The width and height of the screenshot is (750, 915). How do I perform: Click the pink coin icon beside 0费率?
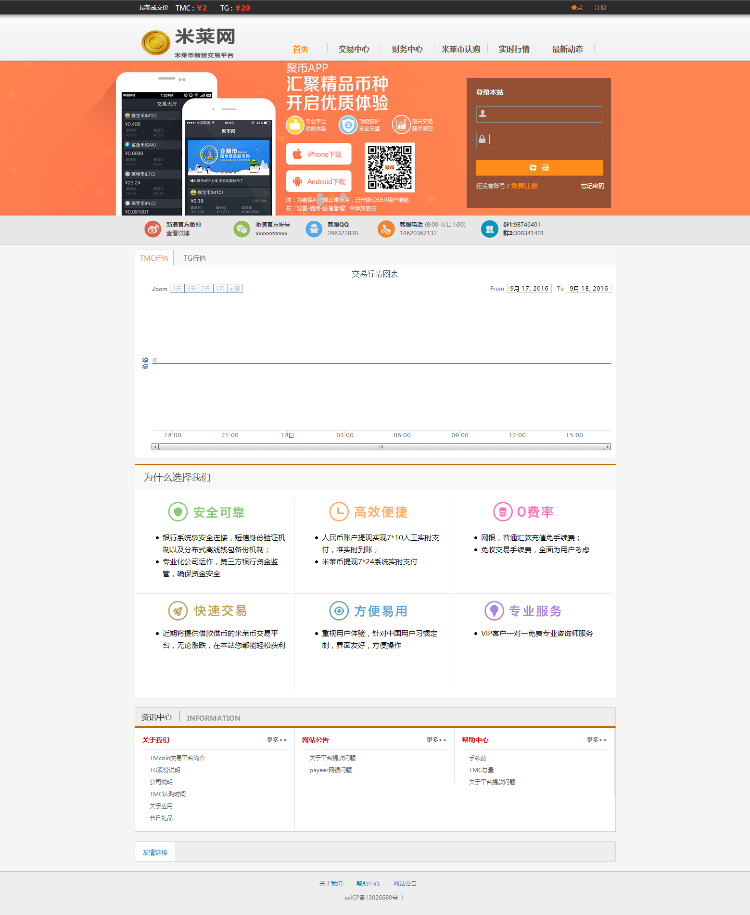coord(503,512)
